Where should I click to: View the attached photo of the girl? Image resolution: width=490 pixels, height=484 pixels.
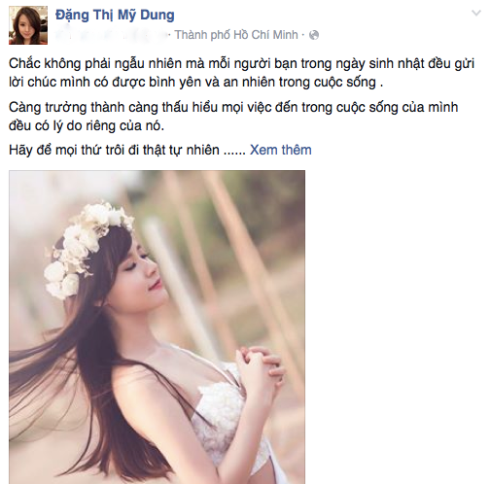(x=157, y=327)
